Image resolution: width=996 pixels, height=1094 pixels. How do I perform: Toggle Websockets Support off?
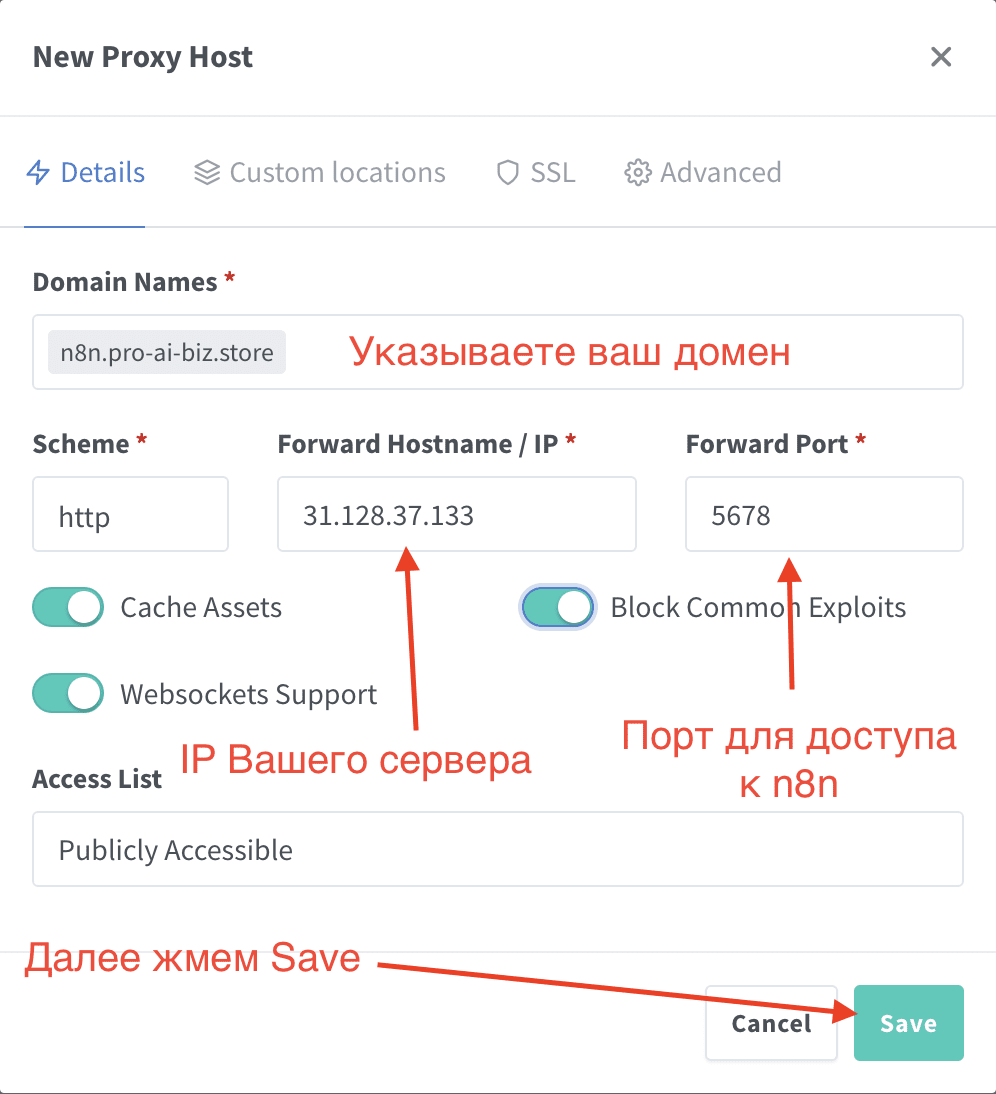click(67, 693)
